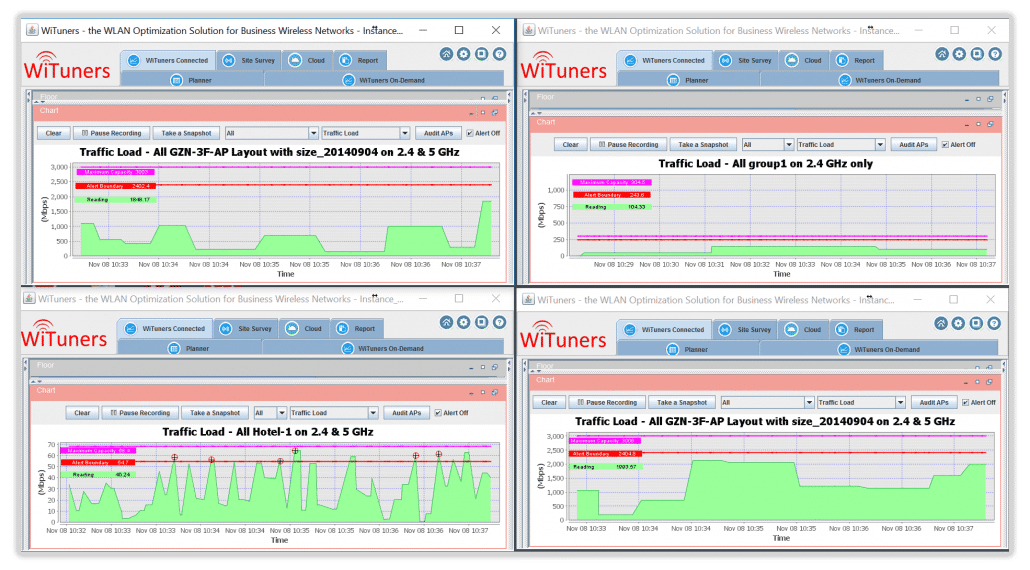Open Planner tab in lower GZN-3F-AP window
Screen dimensions: 1030x570
(687, 349)
